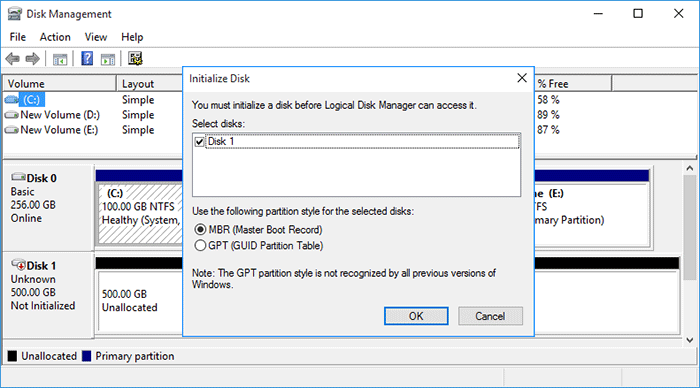Click the Disk 0 drive icon
This screenshot has width=700, height=388.
[x=18, y=177]
